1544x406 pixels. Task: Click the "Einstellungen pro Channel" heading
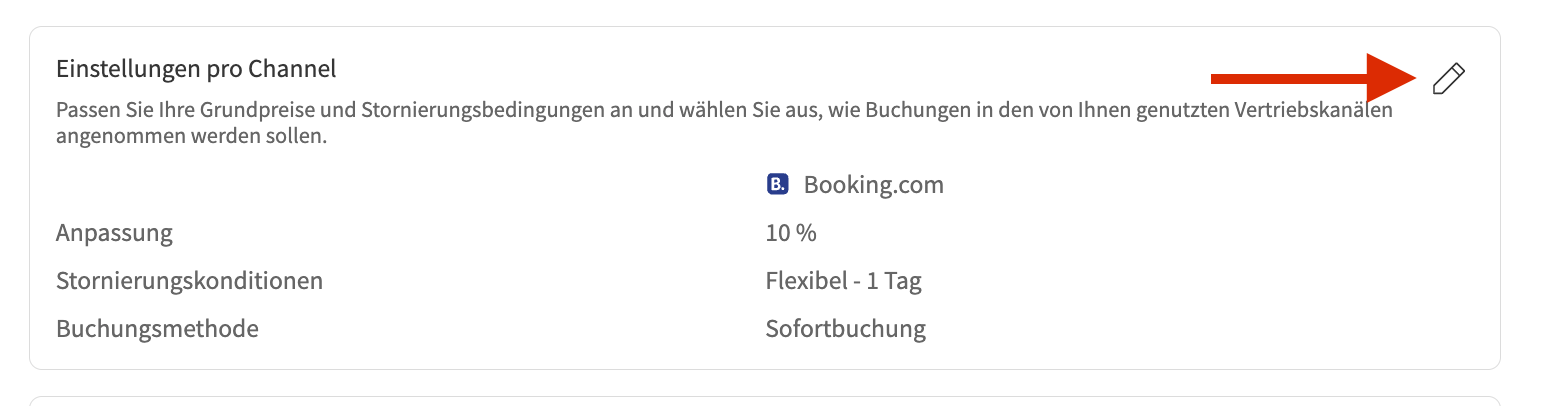pos(196,69)
